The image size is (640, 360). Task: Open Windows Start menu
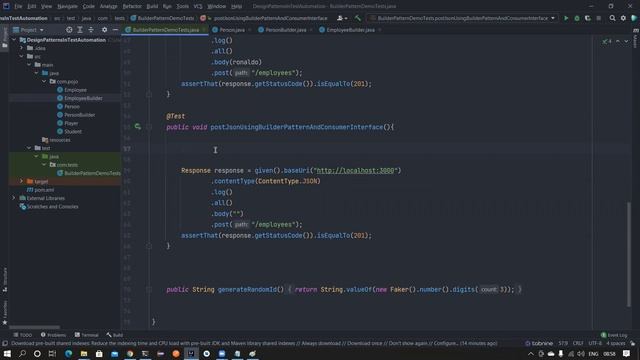point(7,353)
